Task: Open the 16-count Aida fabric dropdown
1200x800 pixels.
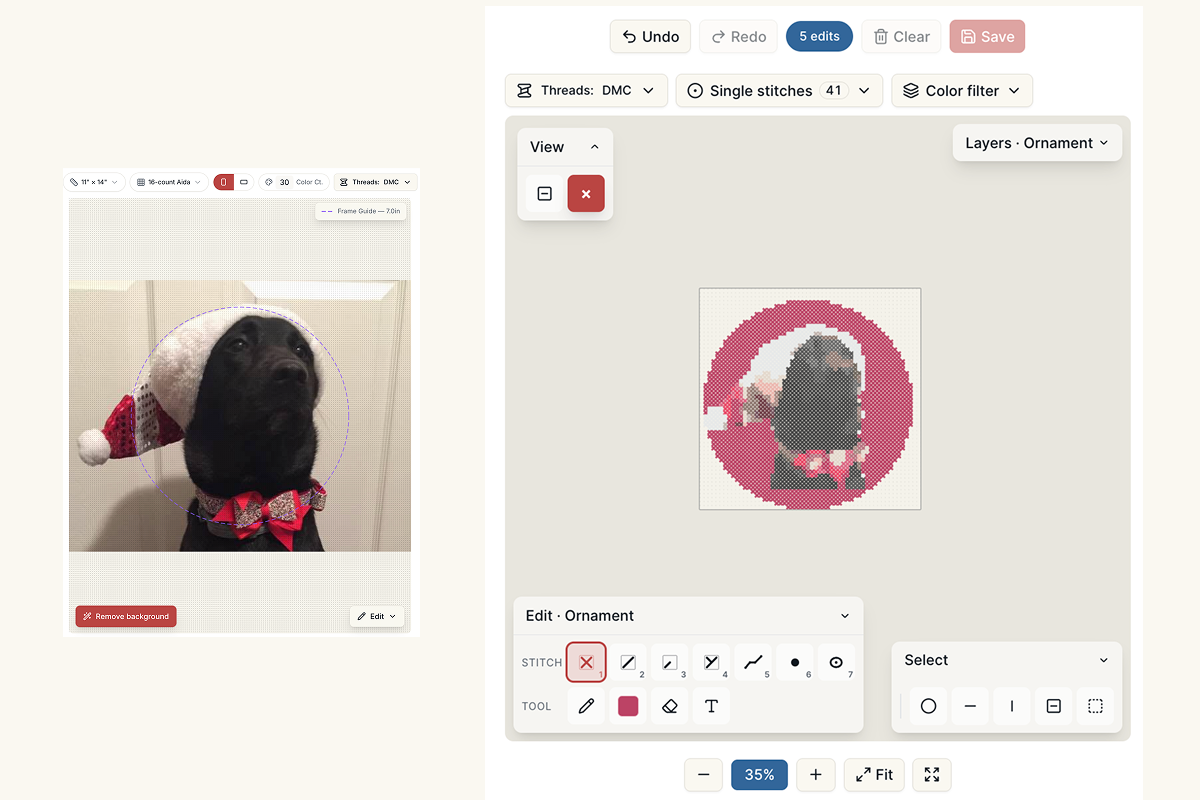Action: (170, 182)
